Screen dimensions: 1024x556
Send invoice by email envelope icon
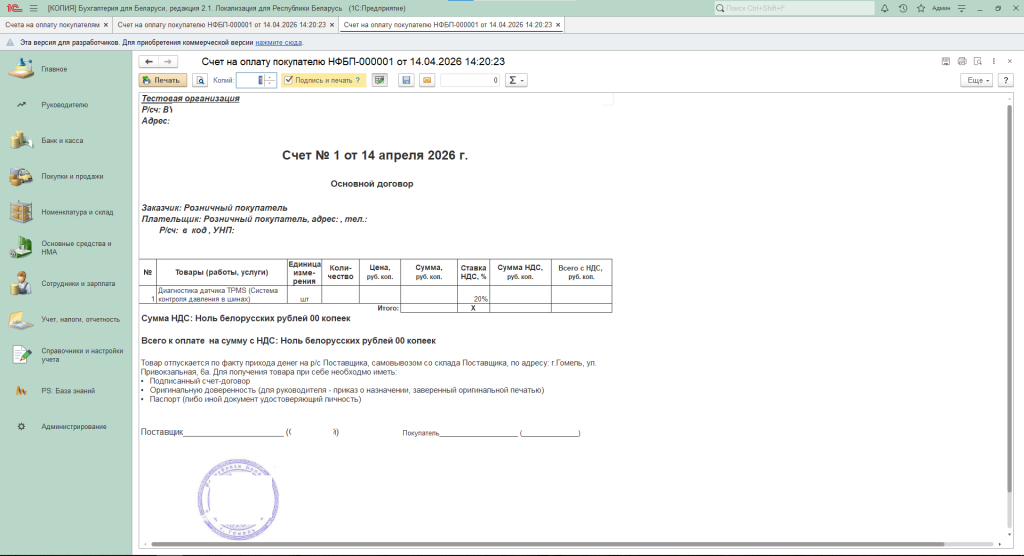click(427, 80)
